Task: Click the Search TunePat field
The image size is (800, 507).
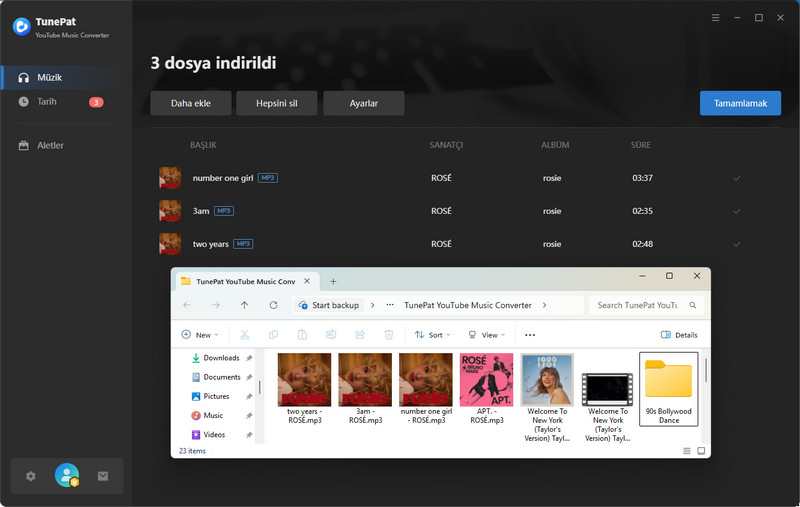Action: (x=646, y=305)
